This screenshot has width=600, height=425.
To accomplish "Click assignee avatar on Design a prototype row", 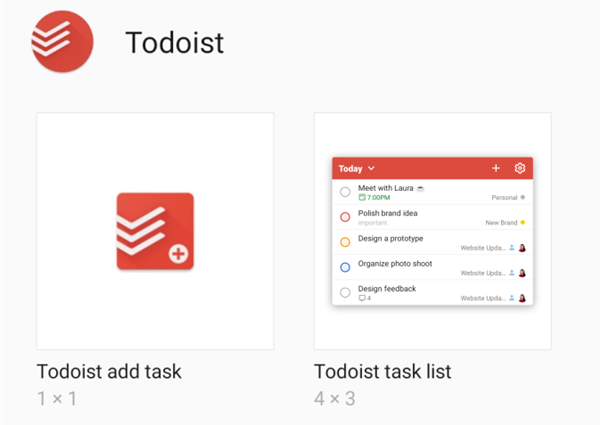I will [522, 248].
